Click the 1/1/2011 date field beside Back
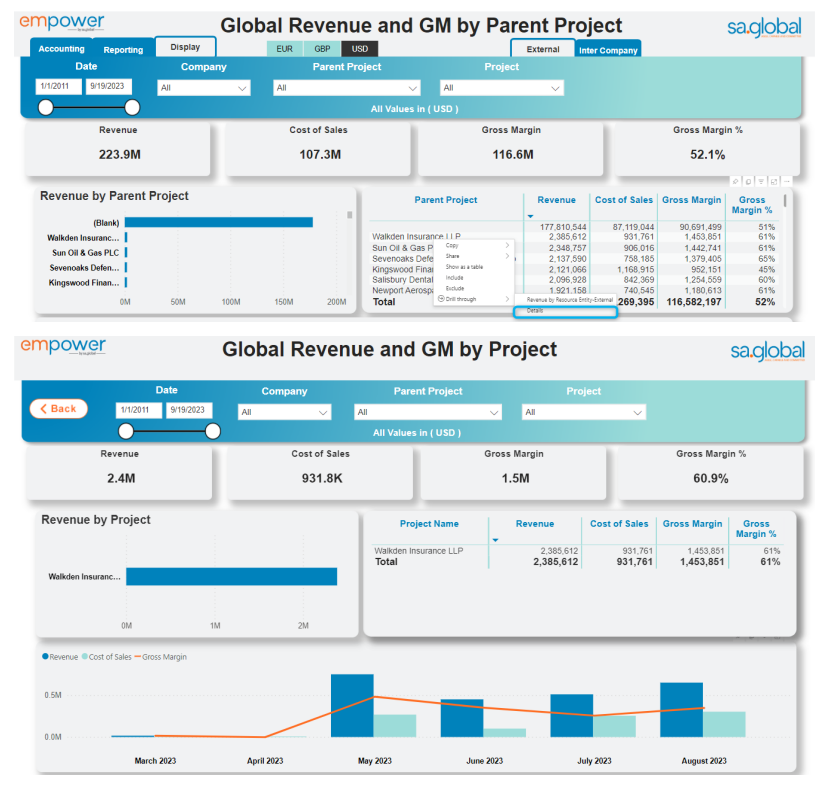The image size is (815, 787). click(x=138, y=410)
